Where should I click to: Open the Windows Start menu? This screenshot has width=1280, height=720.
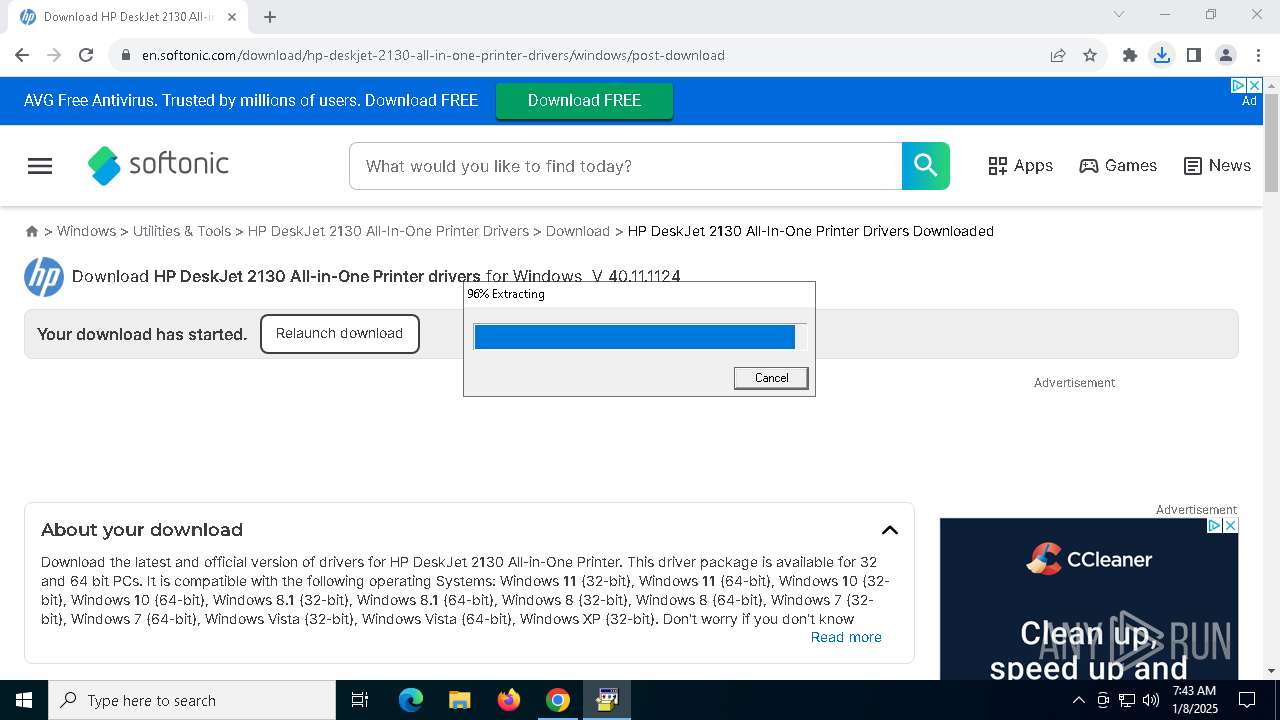24,700
